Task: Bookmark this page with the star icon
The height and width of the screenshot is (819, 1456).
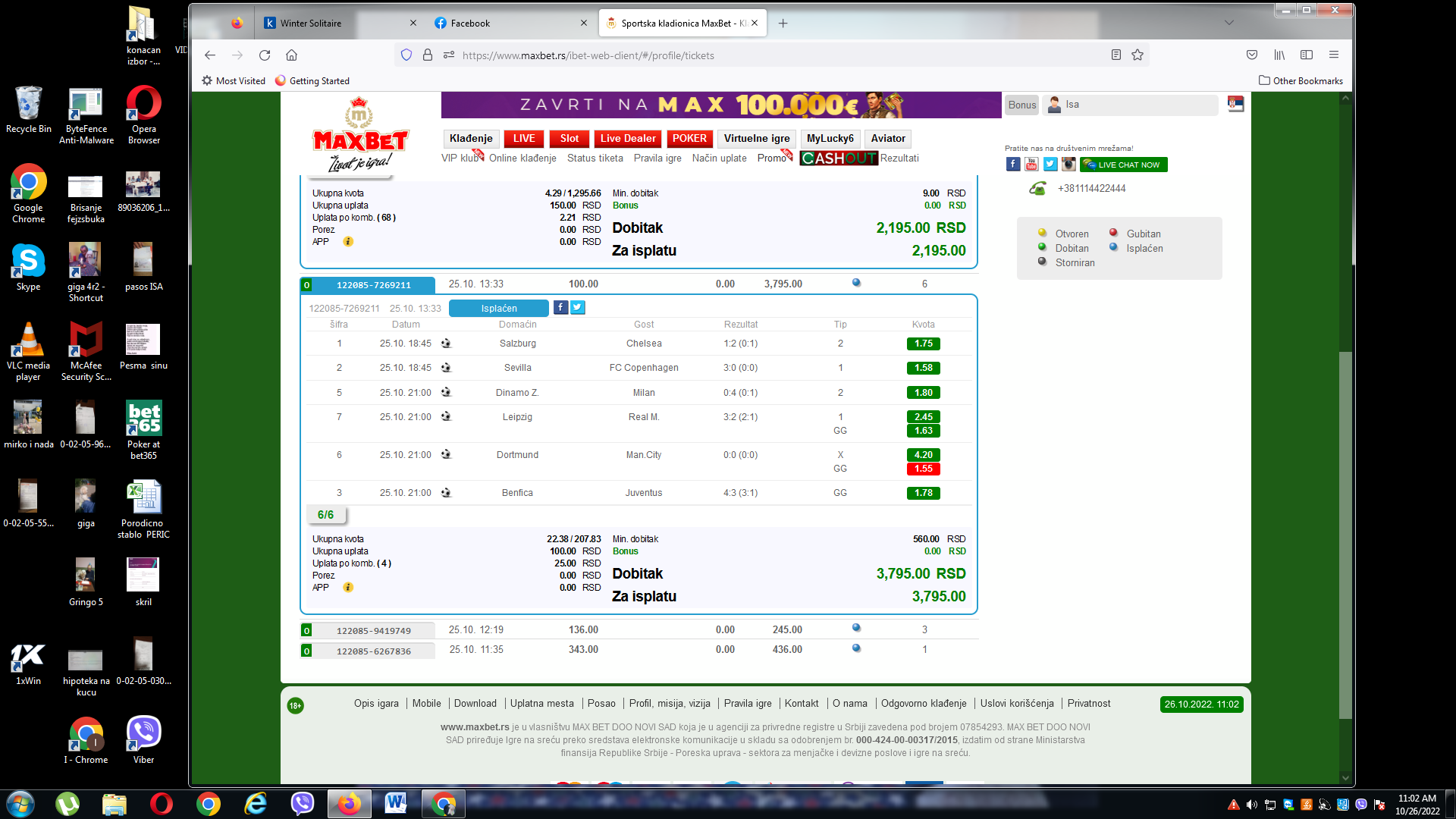Action: point(1137,55)
